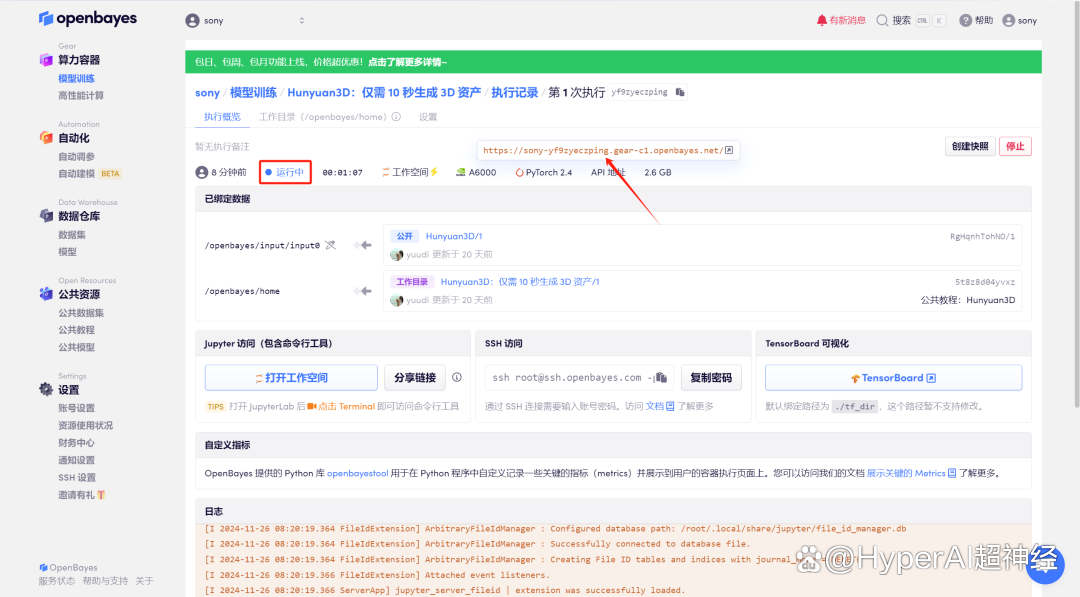The height and width of the screenshot is (597, 1080).
Task: Open 数据集 in the sidebar
Action: 72,235
